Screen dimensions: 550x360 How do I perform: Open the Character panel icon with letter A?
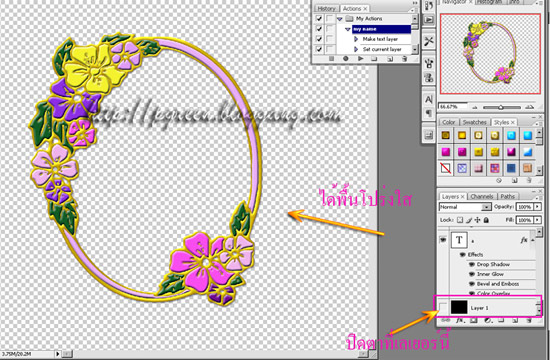[429, 100]
